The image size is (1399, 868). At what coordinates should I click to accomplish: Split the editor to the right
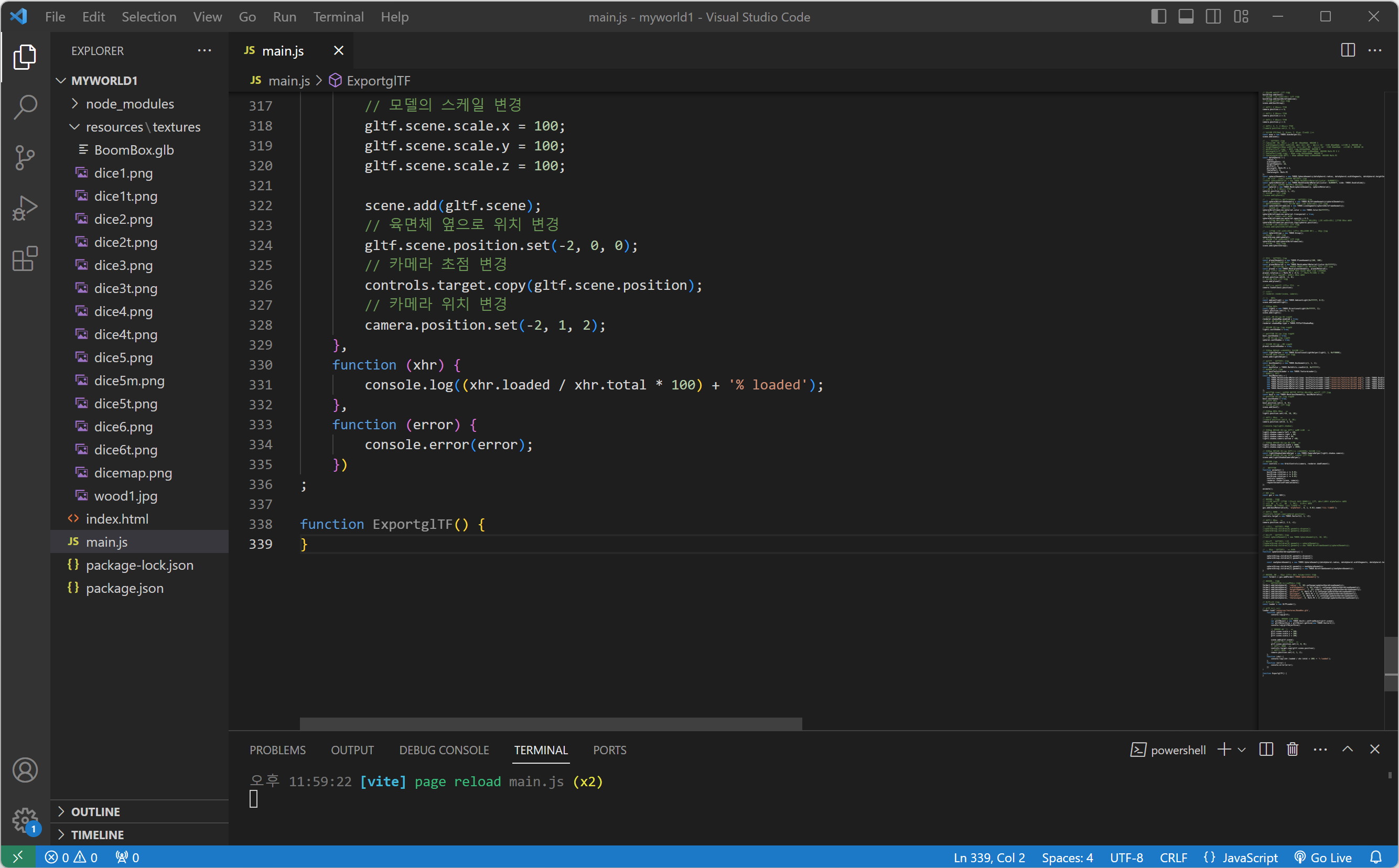point(1347,50)
